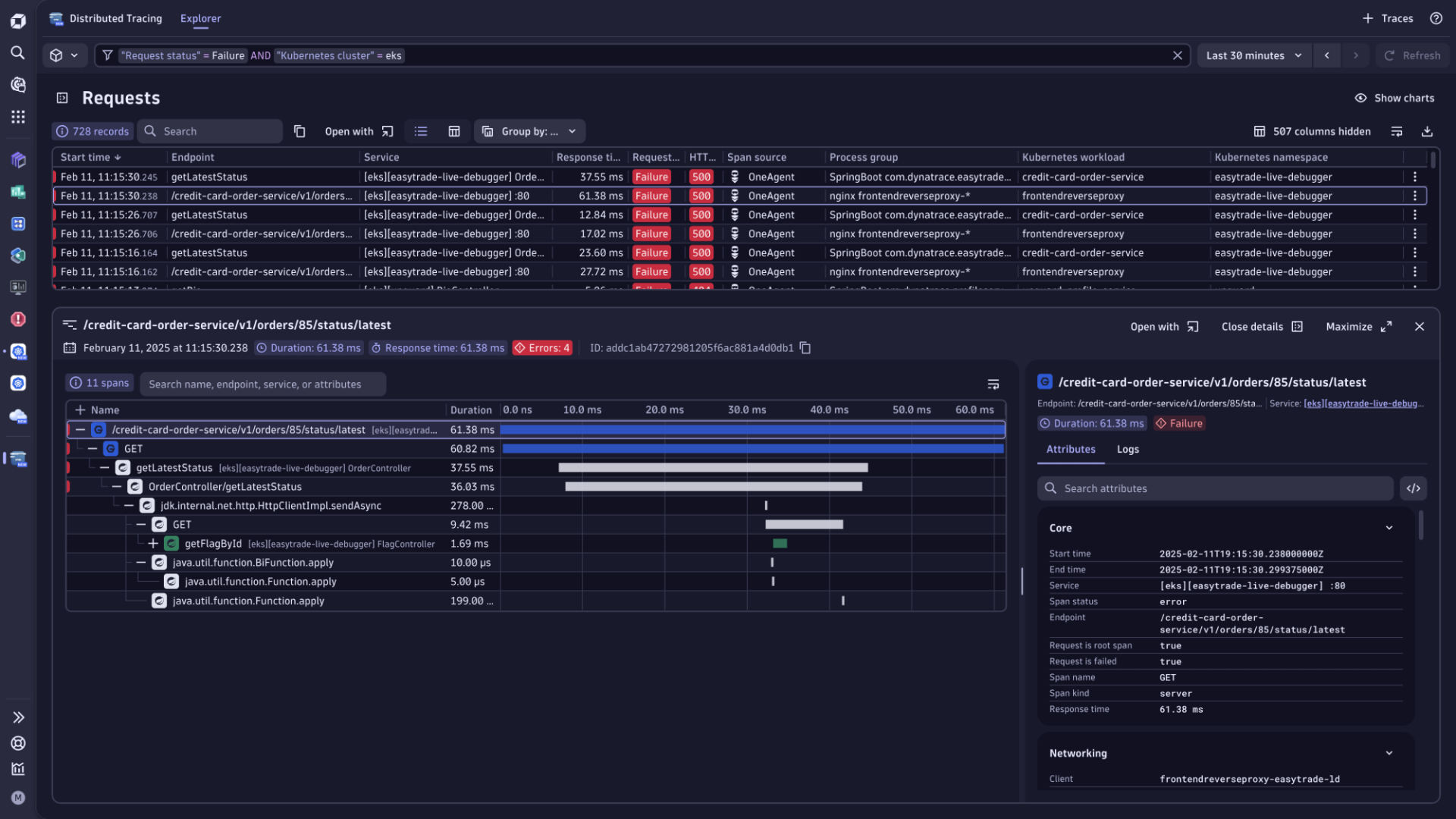Open row menu for 11:15:30.245 getLatestStatus
This screenshot has height=819, width=1456.
(1414, 177)
